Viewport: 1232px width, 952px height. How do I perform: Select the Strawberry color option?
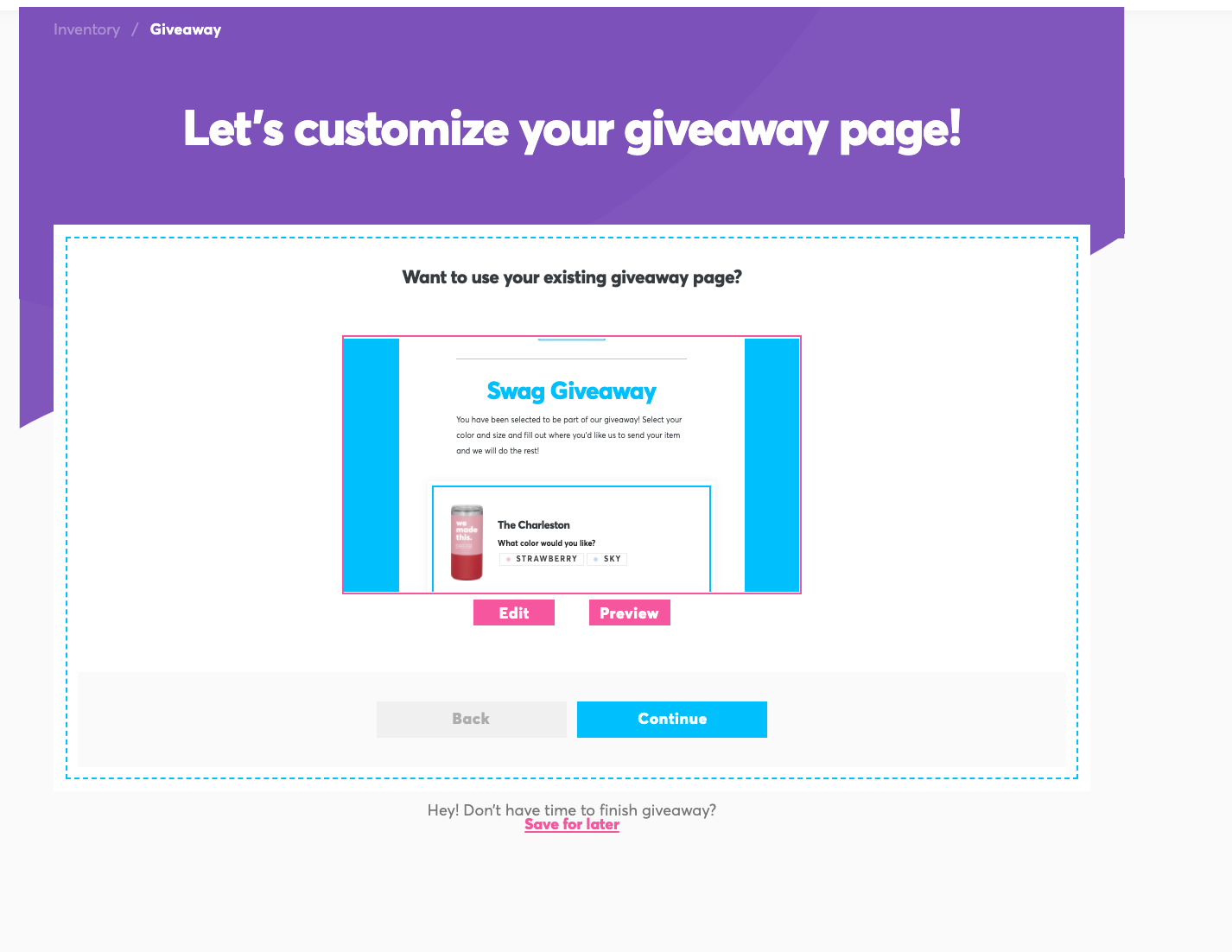(542, 559)
